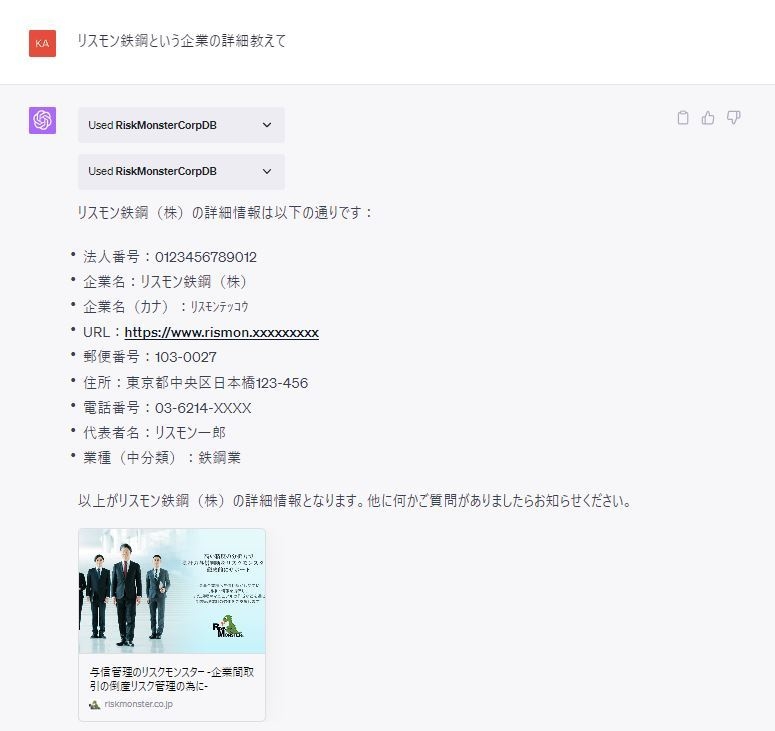
Task: Expand the first Used RiskMonsterCorpDB dropdown
Action: (181, 125)
